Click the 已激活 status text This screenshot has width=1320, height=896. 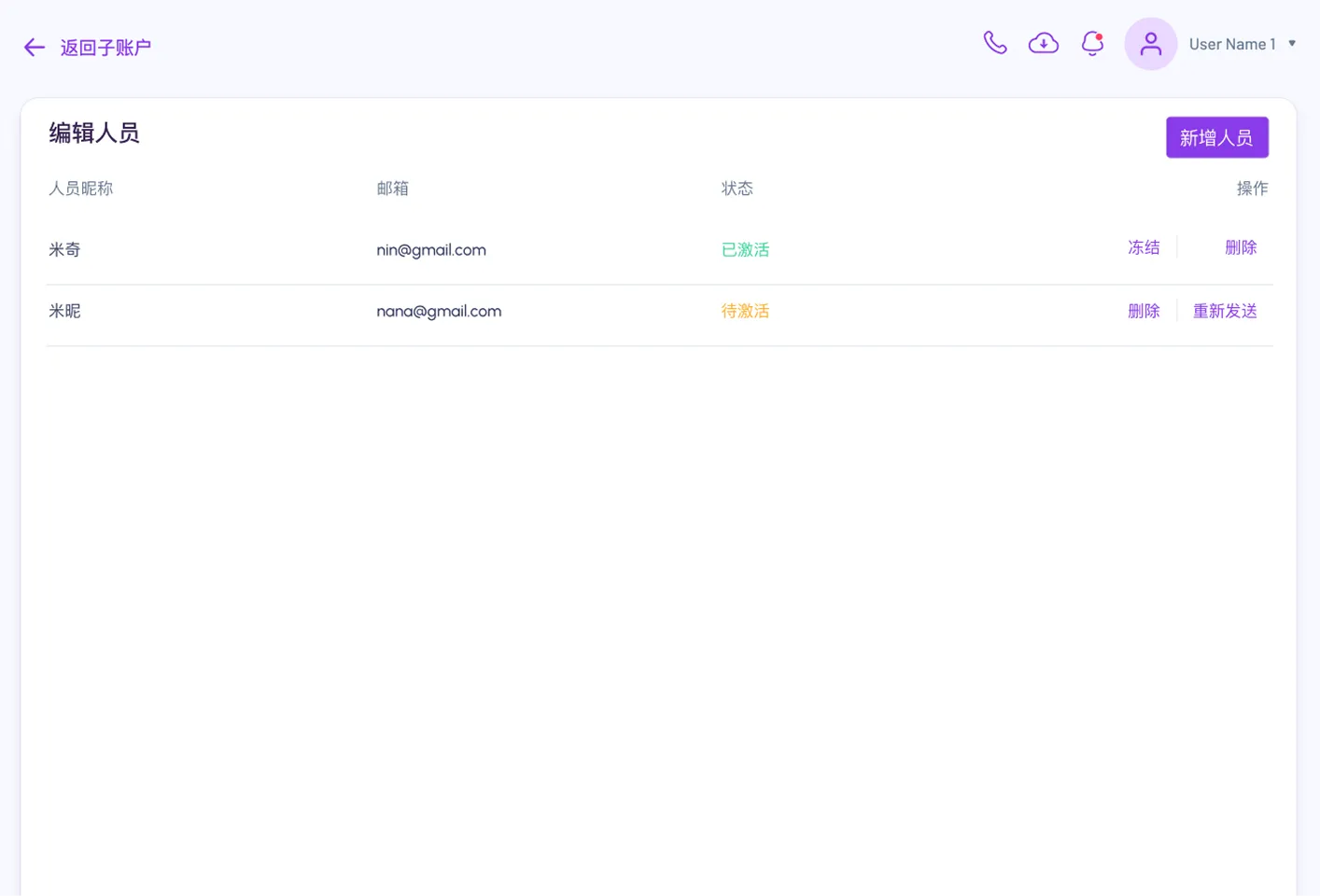pos(745,250)
